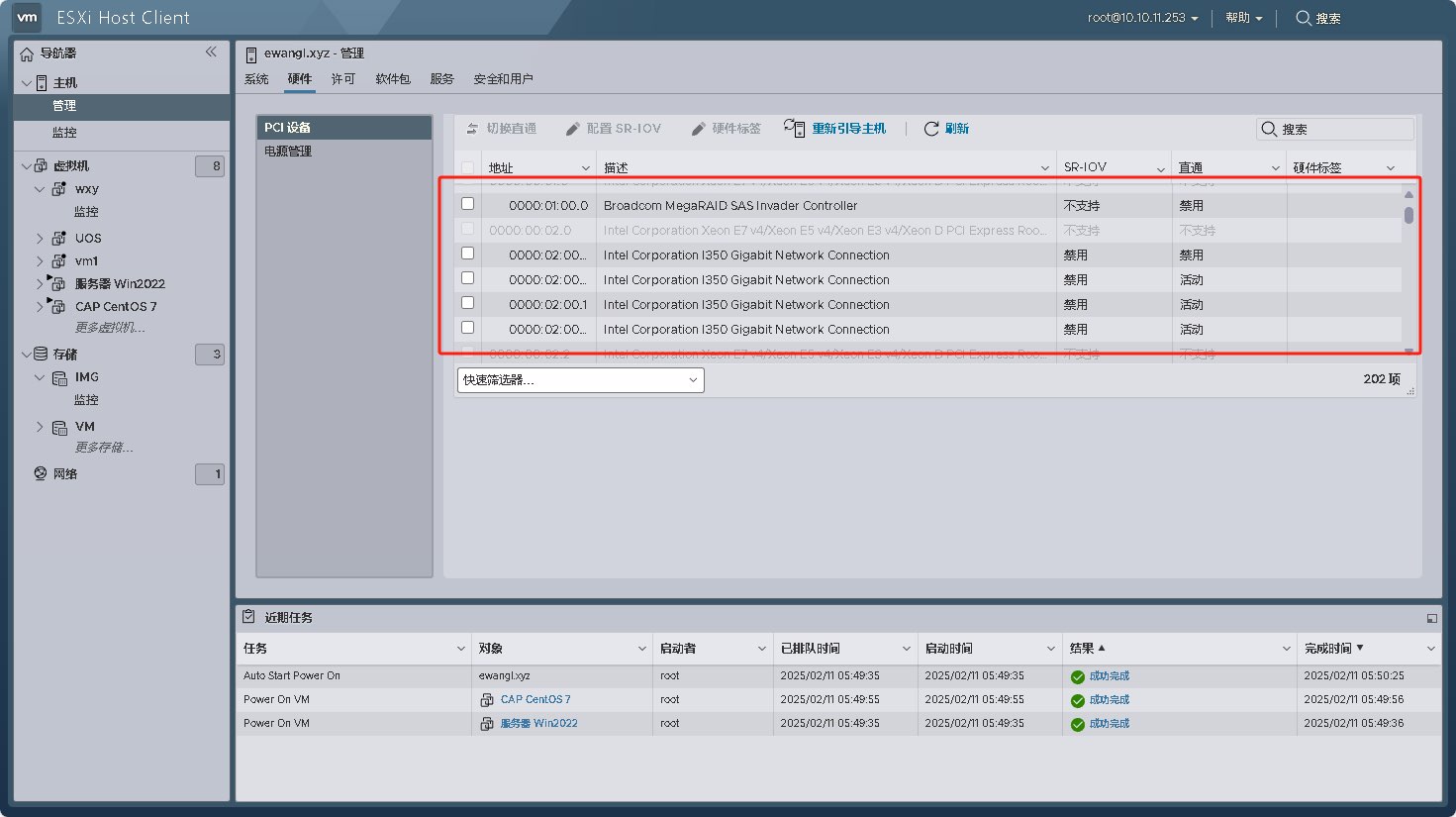
Task: Click the IMG datastore icon in navigator
Action: [x=59, y=377]
